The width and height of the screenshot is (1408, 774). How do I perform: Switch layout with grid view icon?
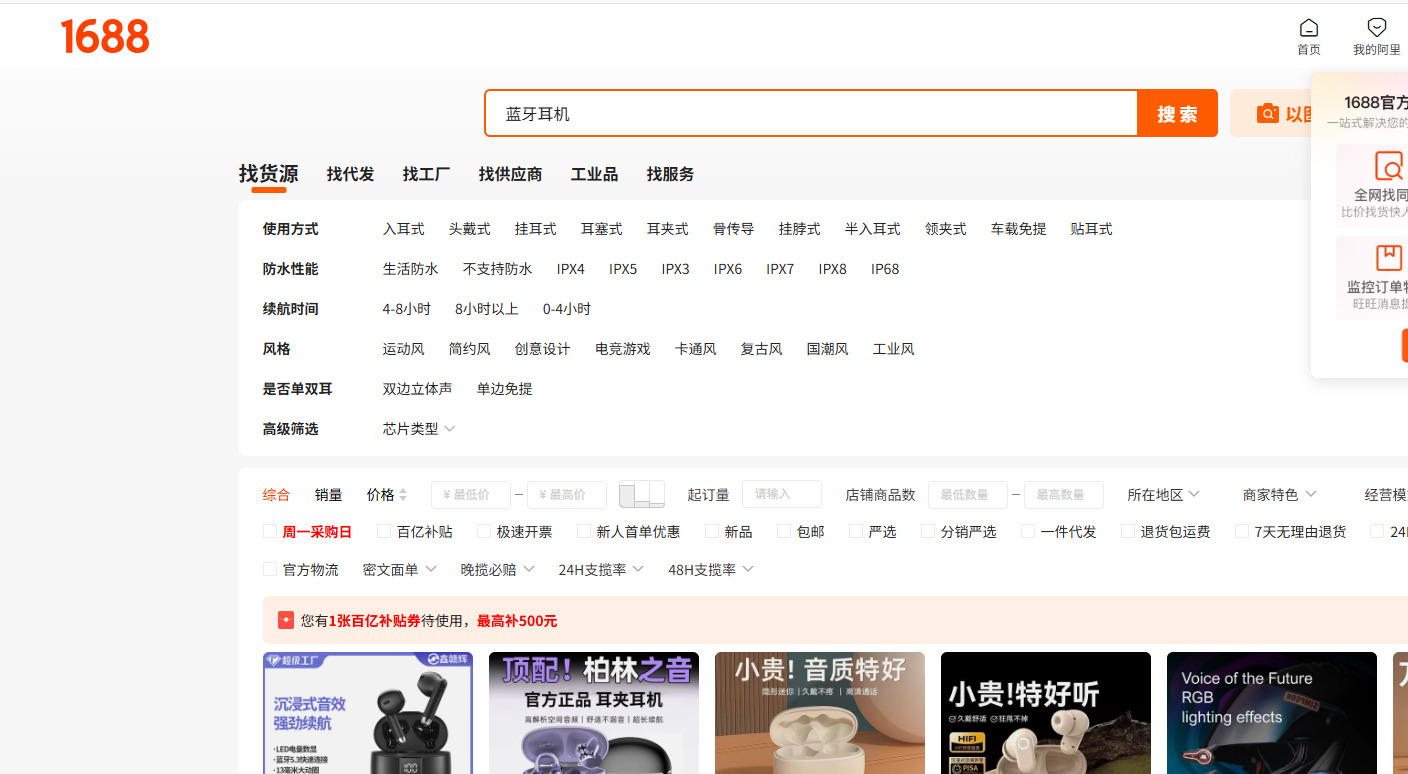point(642,494)
